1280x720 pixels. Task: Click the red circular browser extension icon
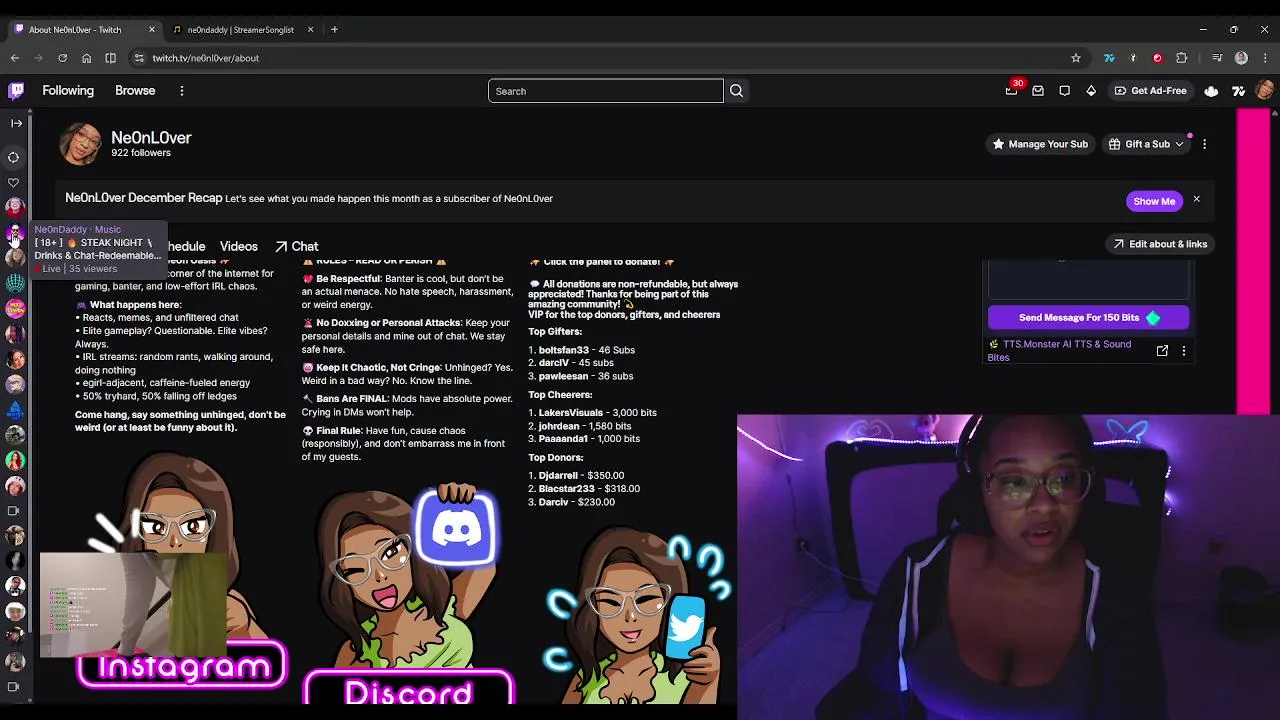point(1157,58)
